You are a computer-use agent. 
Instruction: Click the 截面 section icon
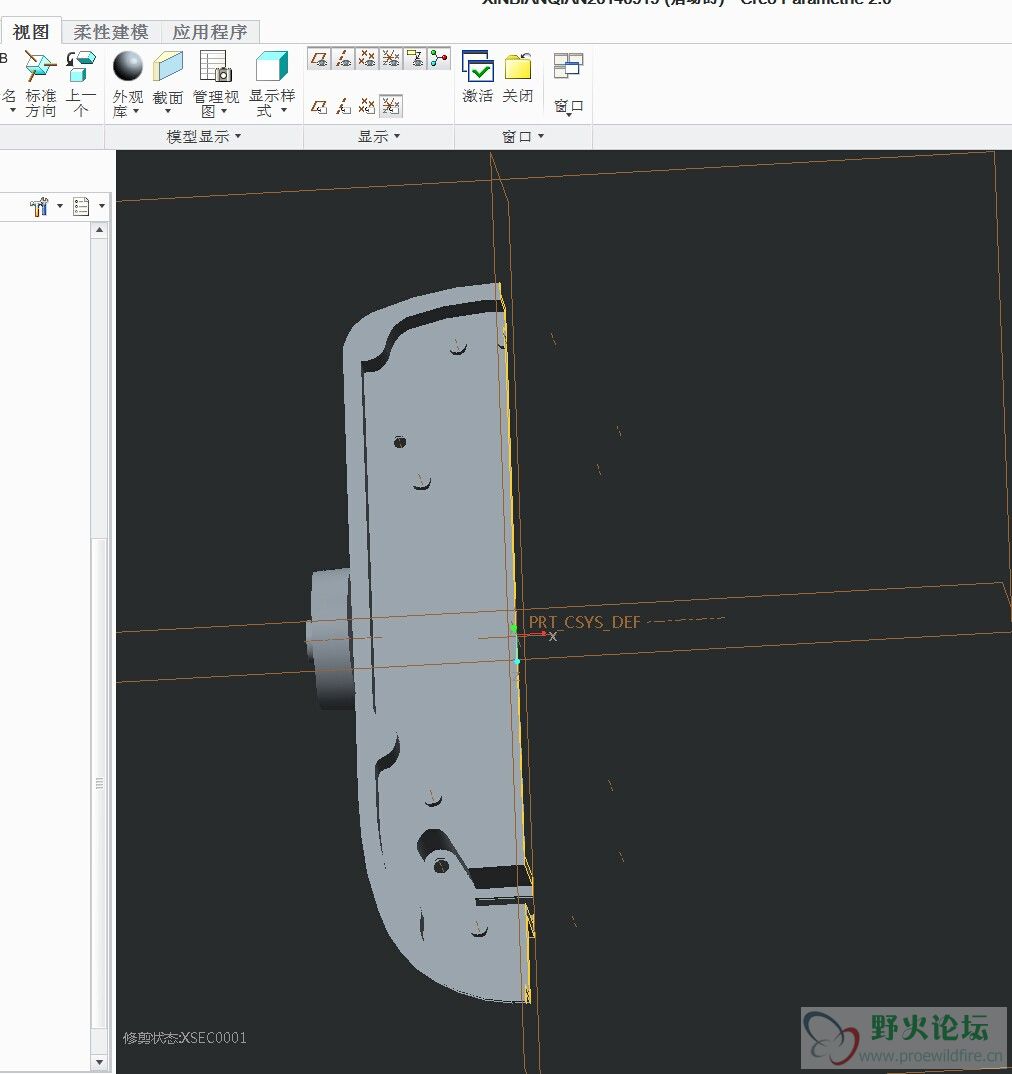tap(168, 66)
